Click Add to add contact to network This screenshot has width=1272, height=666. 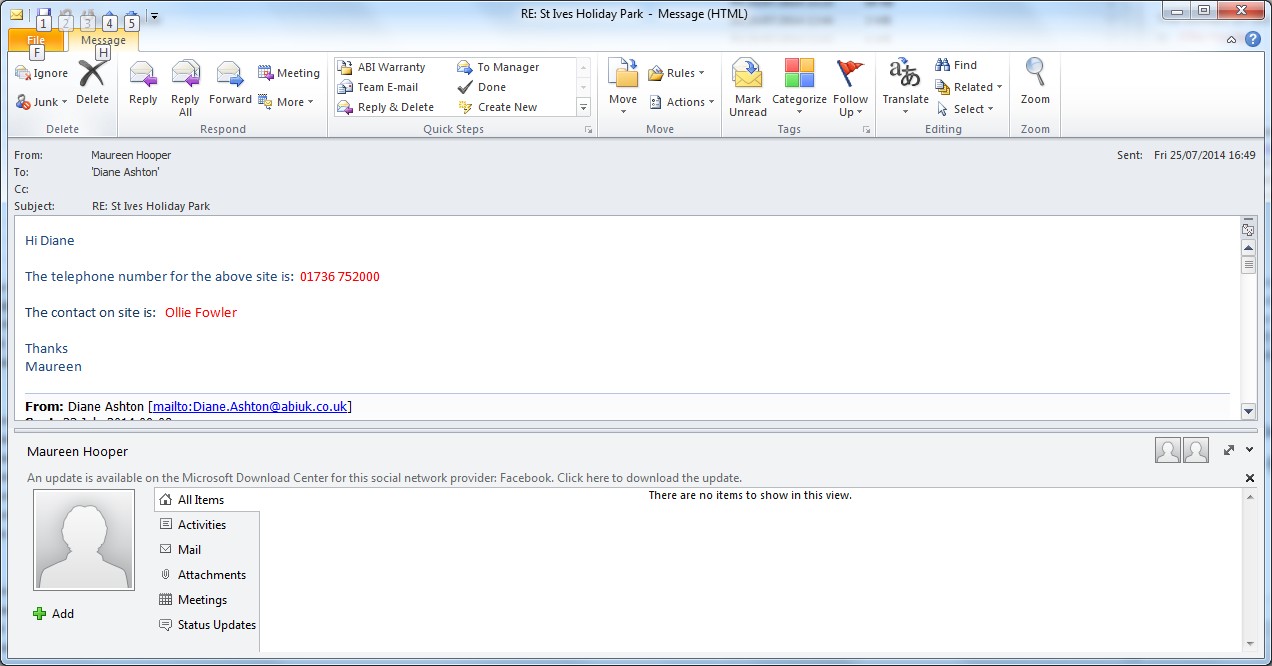click(x=54, y=614)
